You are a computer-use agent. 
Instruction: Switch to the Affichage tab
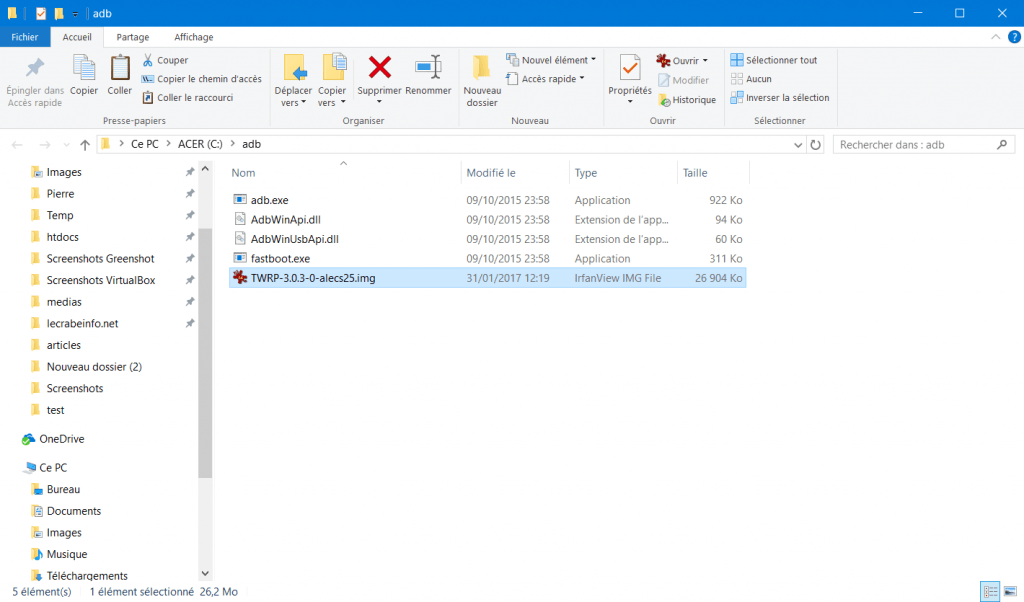click(194, 37)
